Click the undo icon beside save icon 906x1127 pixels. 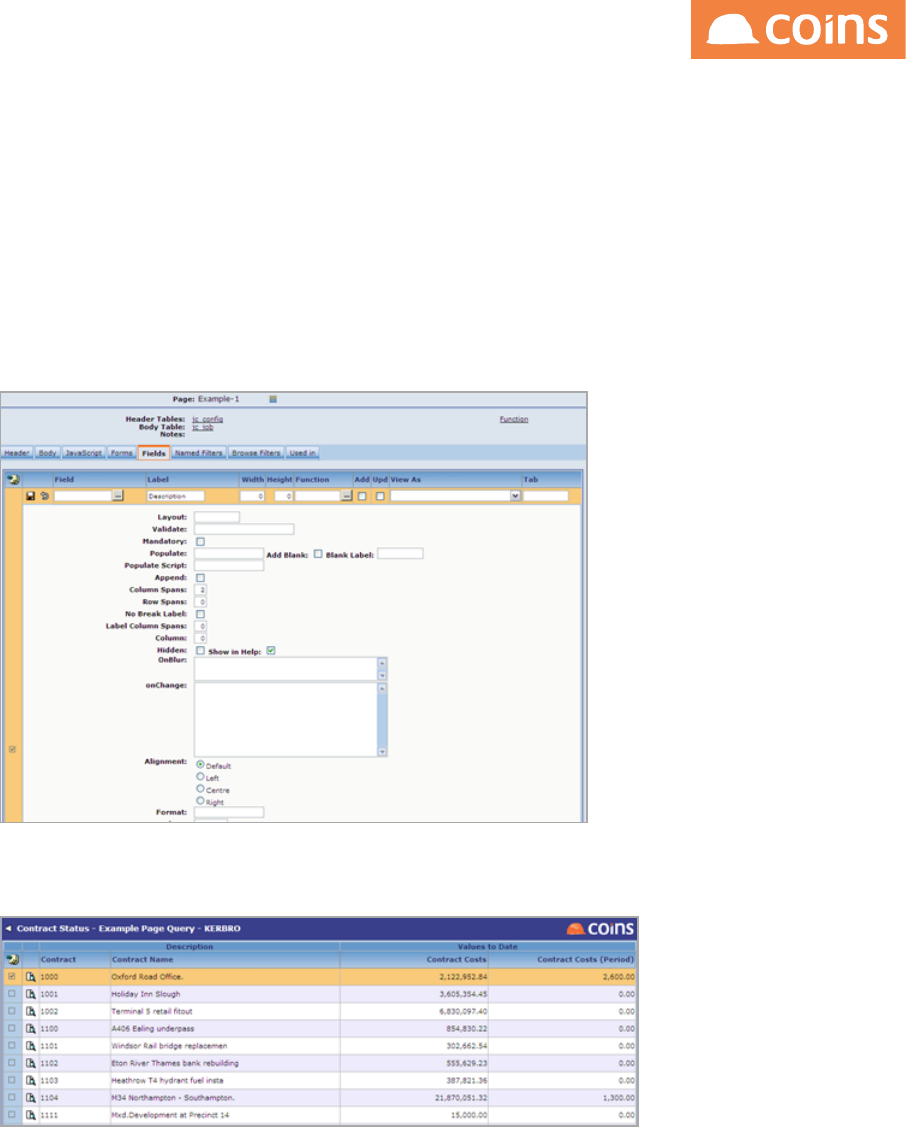point(45,496)
